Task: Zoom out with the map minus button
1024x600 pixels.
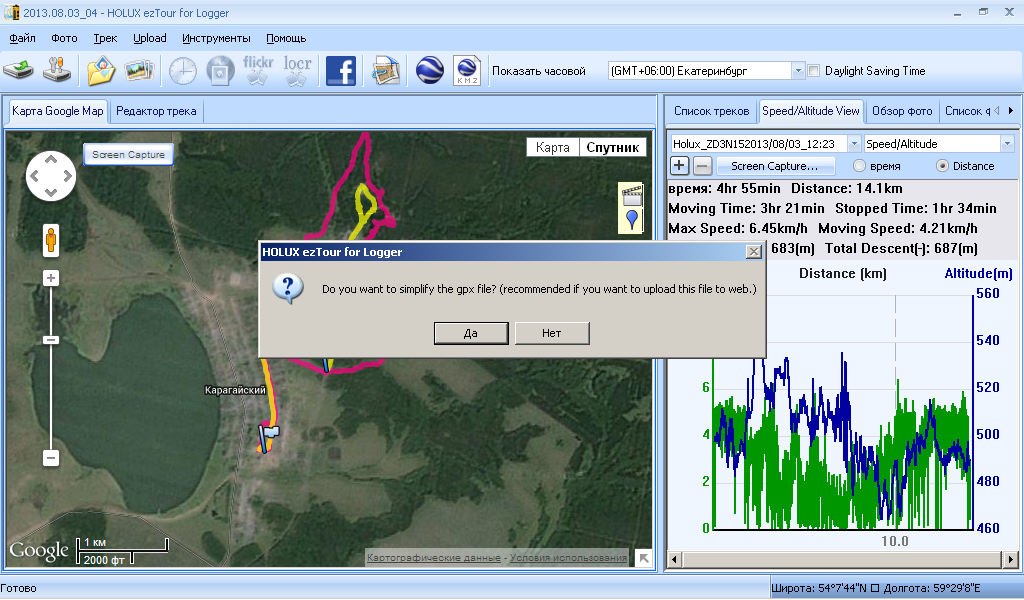Action: point(51,458)
